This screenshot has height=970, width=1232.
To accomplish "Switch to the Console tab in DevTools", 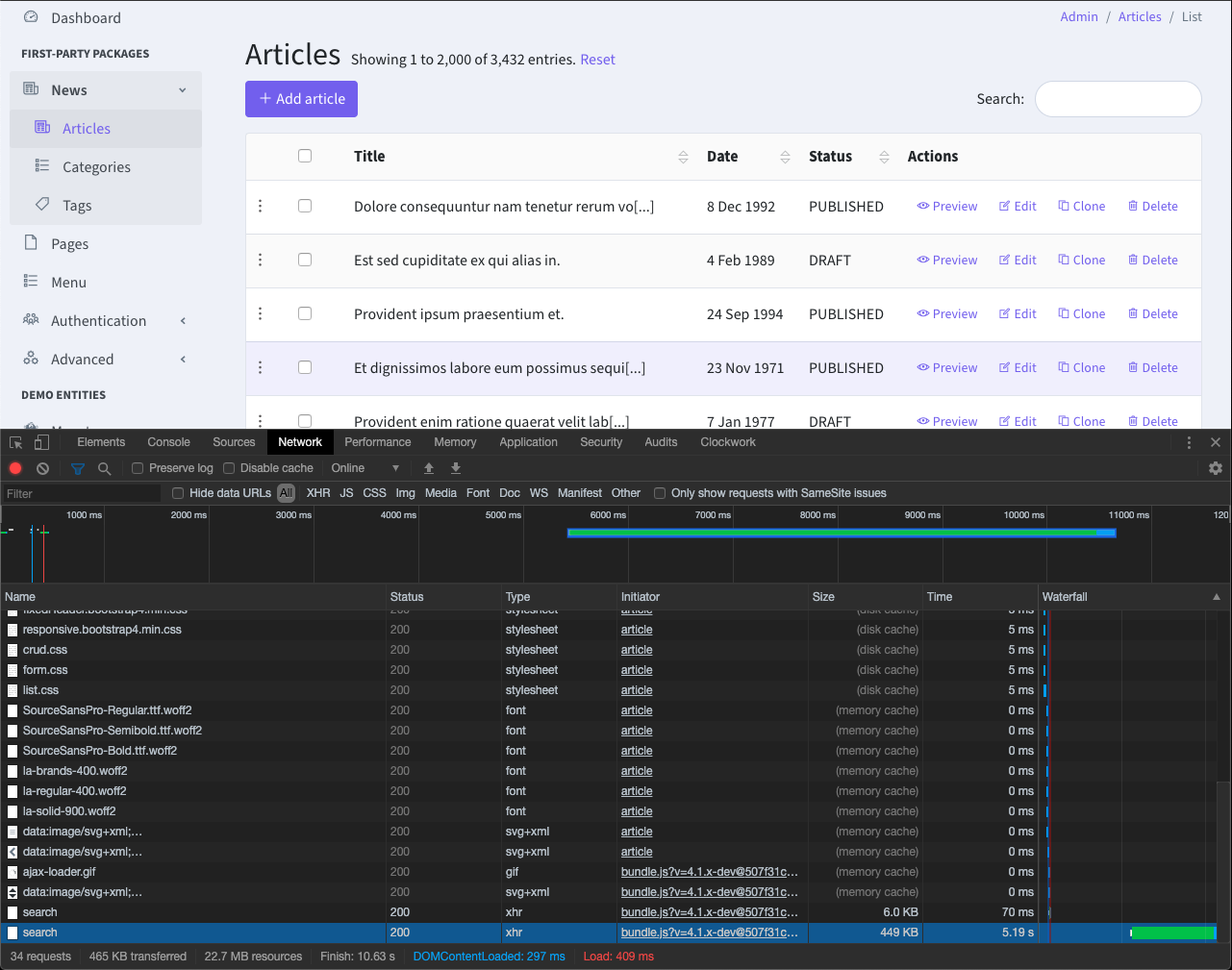I will 168,441.
